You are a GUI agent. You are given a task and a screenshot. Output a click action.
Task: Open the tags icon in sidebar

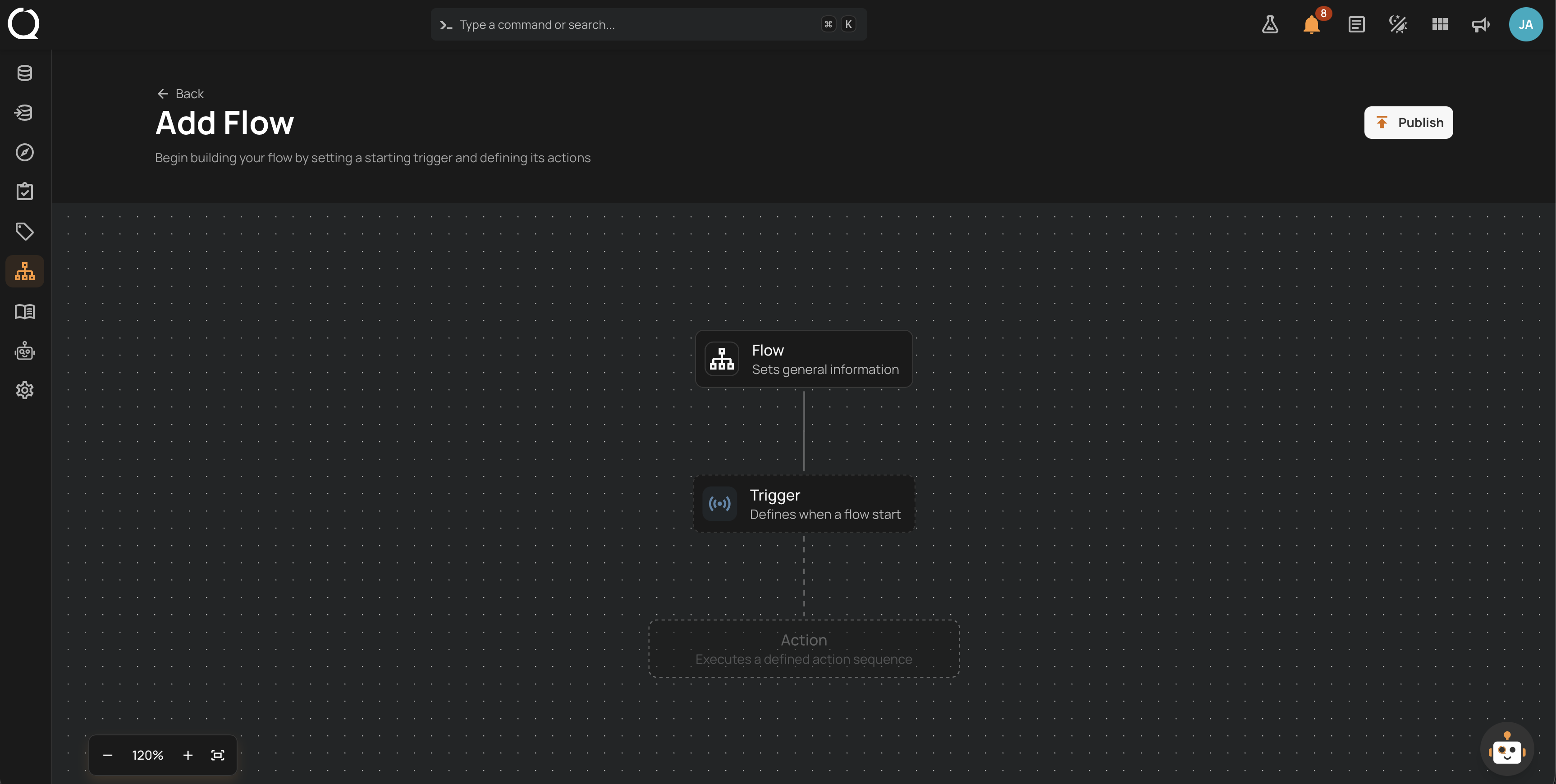pos(25,231)
